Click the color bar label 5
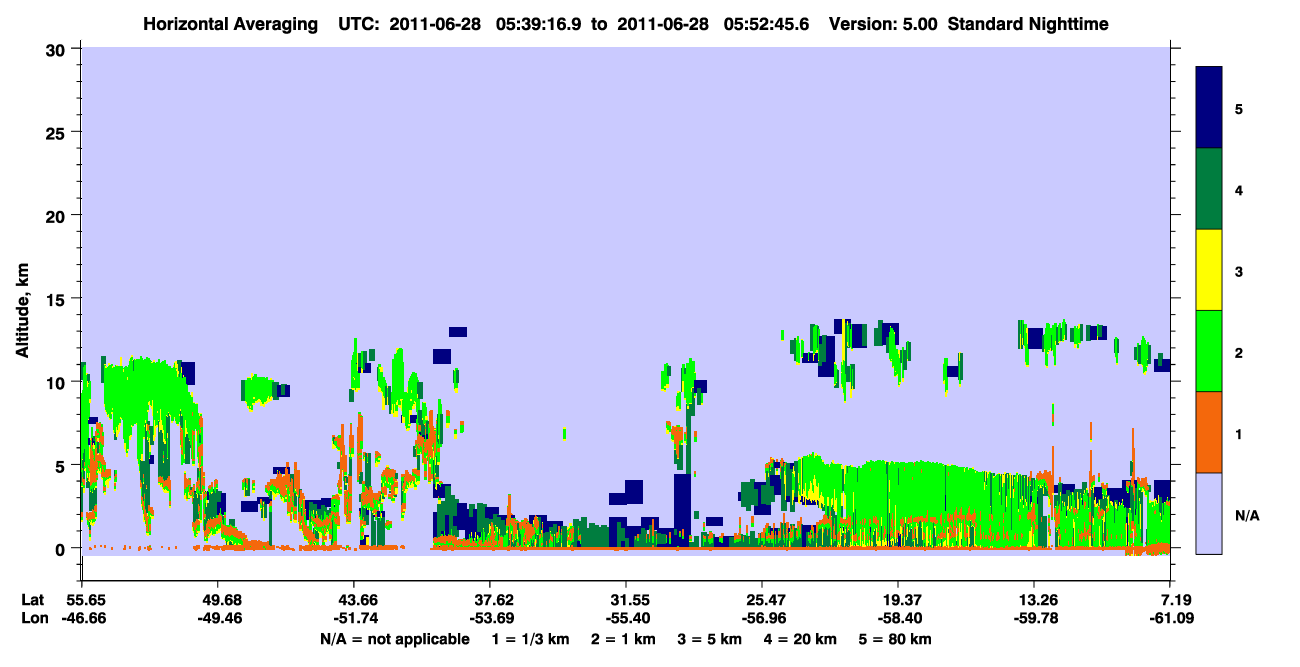Image resolution: width=1300 pixels, height=667 pixels. [x=1239, y=108]
